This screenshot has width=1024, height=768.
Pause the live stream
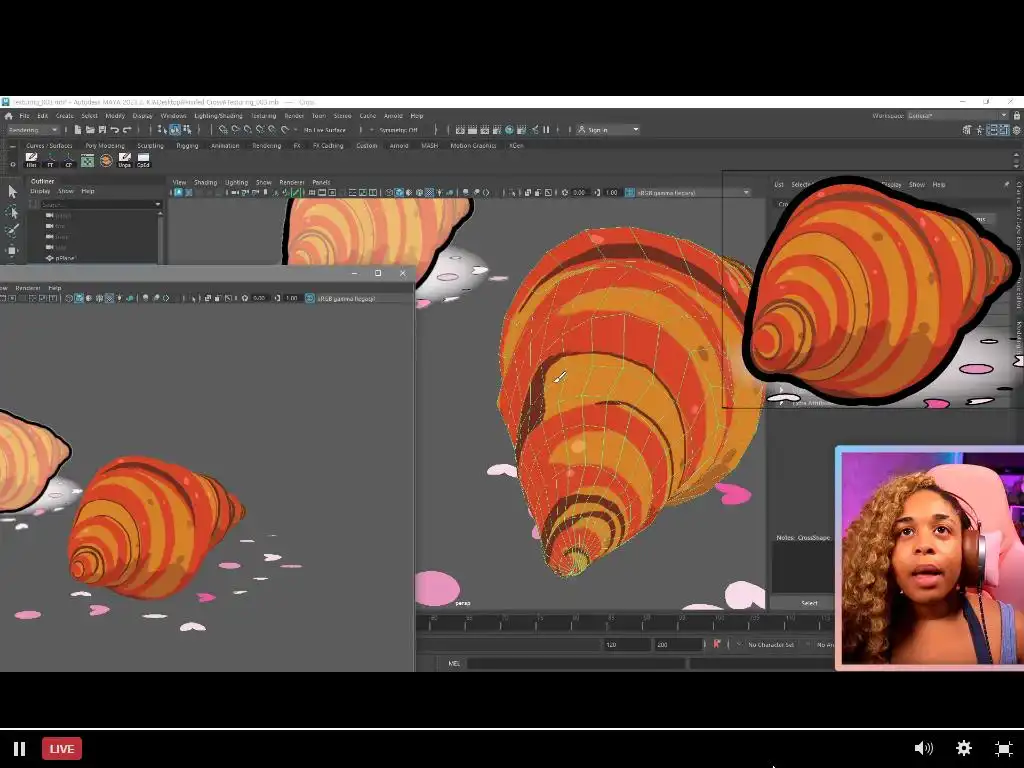pos(20,748)
